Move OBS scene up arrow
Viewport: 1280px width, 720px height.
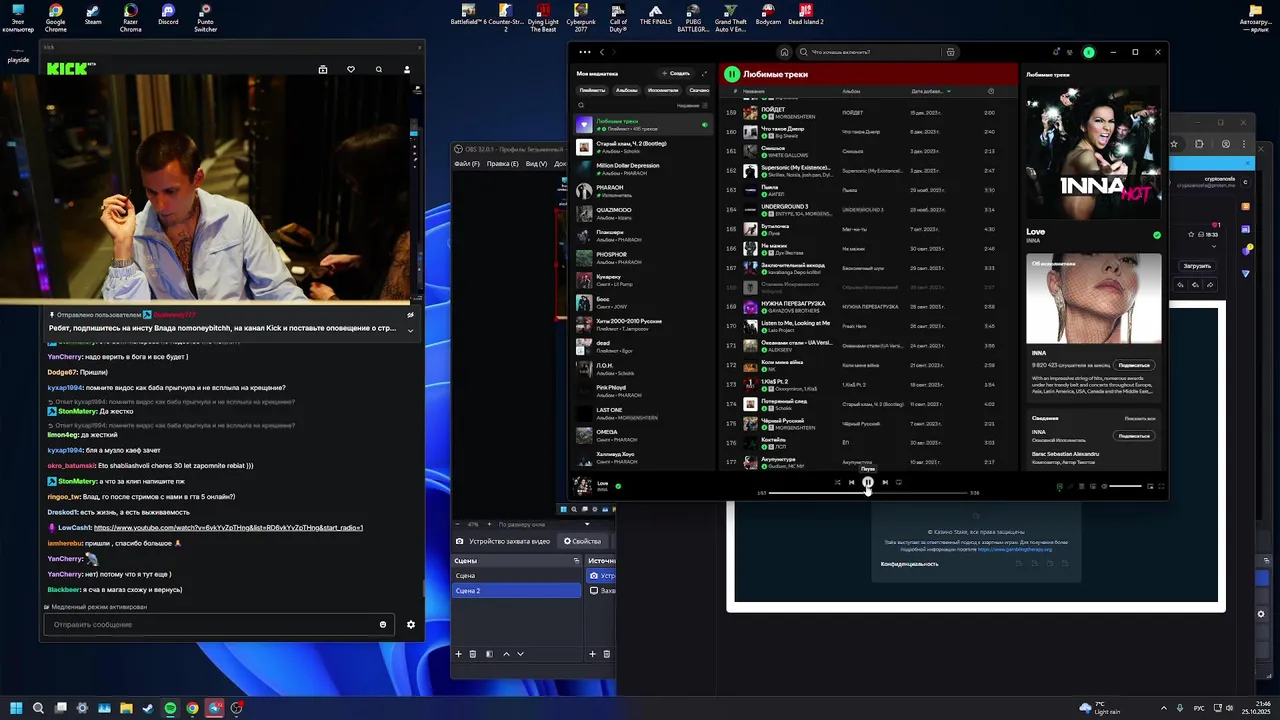[x=506, y=654]
